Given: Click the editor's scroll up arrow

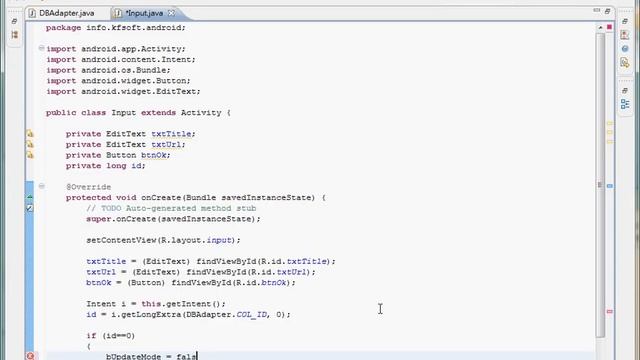Looking at the screenshot, I should [600, 28].
